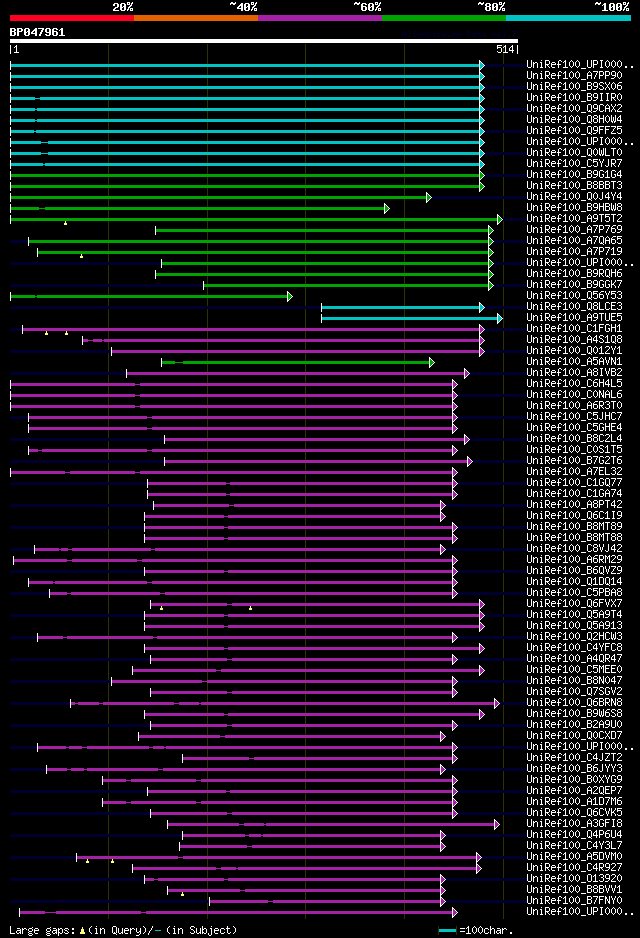
Task: Select the UniRef100_Q012Y1 label
Action: (x=574, y=351)
